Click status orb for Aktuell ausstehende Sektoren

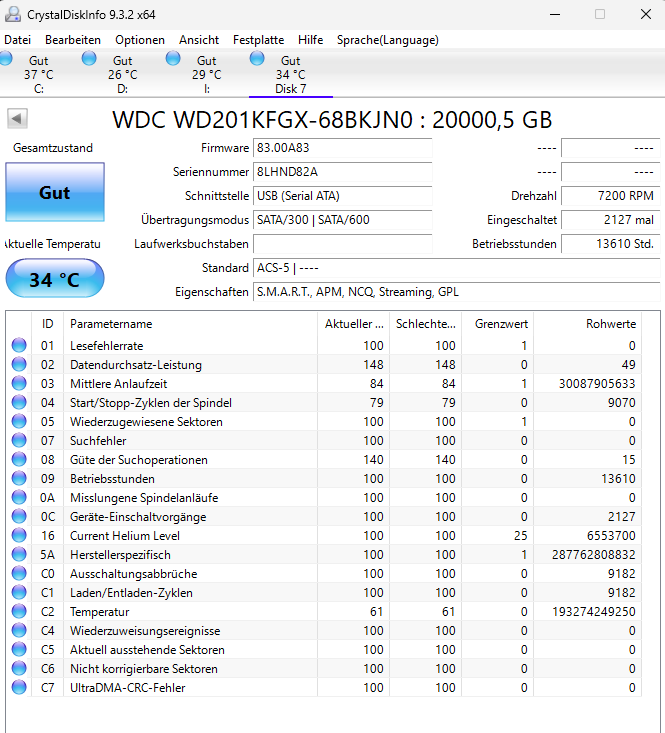[x=19, y=649]
